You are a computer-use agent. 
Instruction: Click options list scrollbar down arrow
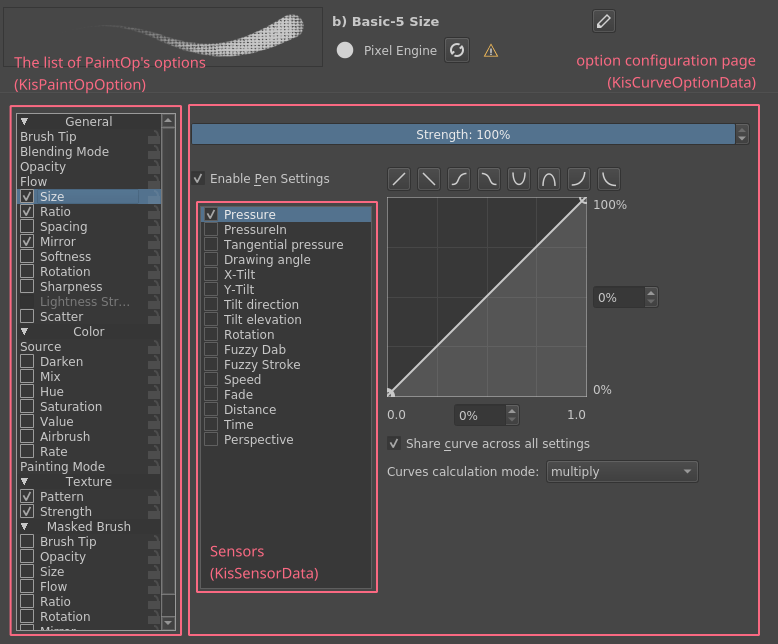[x=168, y=622]
